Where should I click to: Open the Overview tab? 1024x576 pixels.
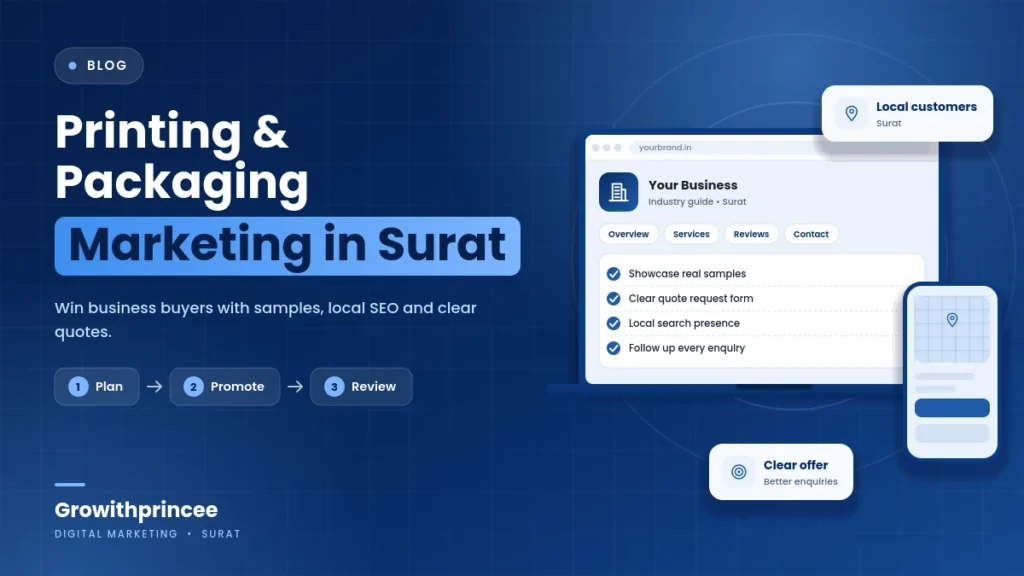tap(628, 234)
